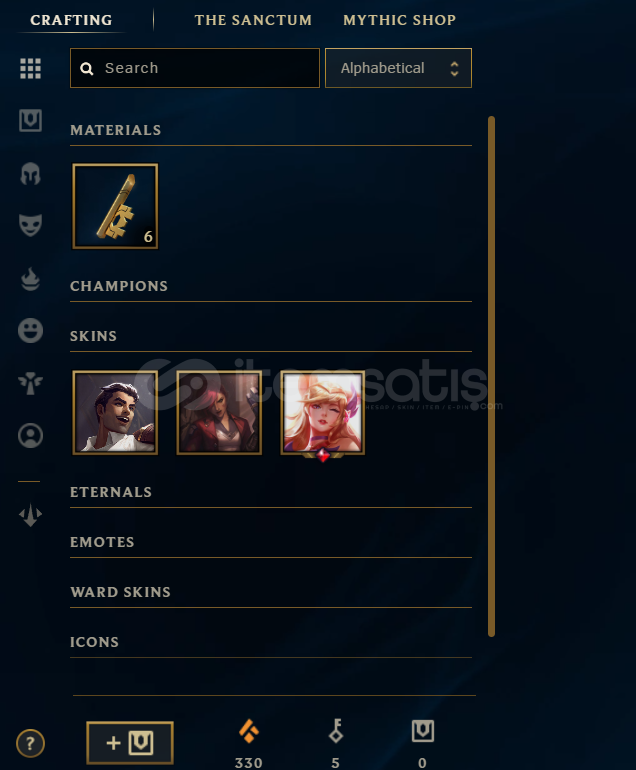Filter loot by summoner icons category

(x=30, y=436)
